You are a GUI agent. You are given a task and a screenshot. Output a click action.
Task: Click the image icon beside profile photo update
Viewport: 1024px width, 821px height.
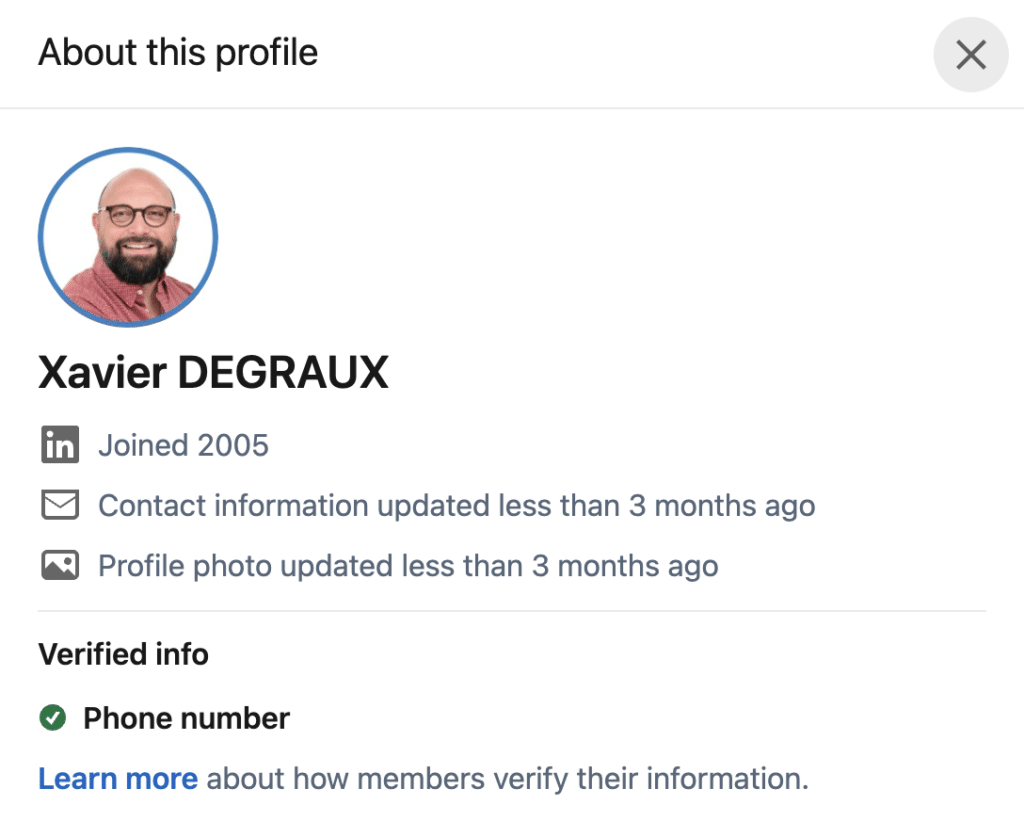pyautogui.click(x=60, y=566)
